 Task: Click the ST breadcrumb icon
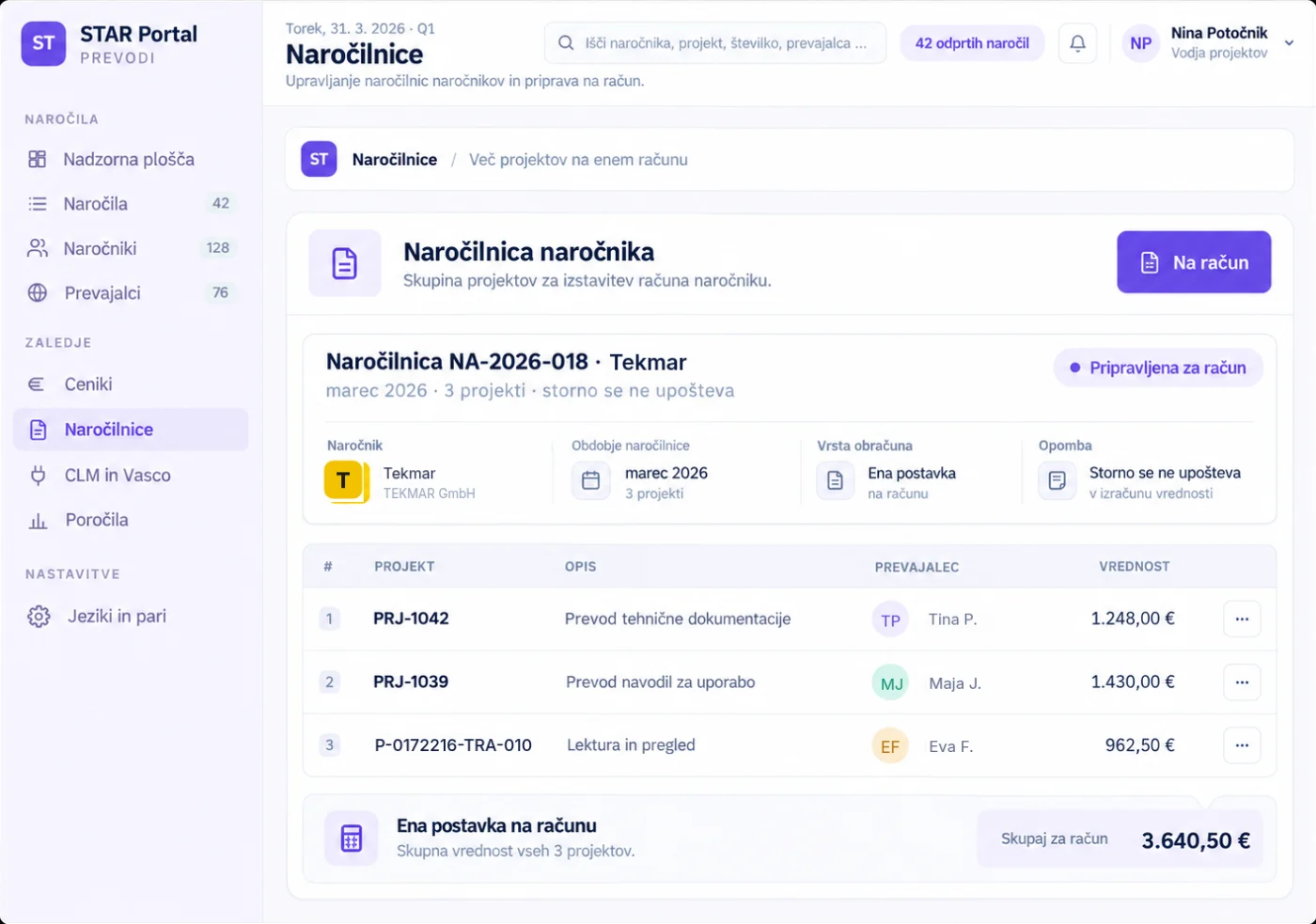[319, 160]
